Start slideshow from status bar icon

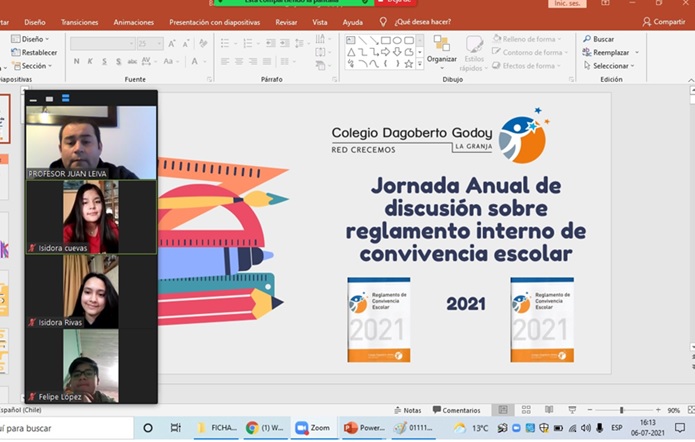(x=572, y=410)
